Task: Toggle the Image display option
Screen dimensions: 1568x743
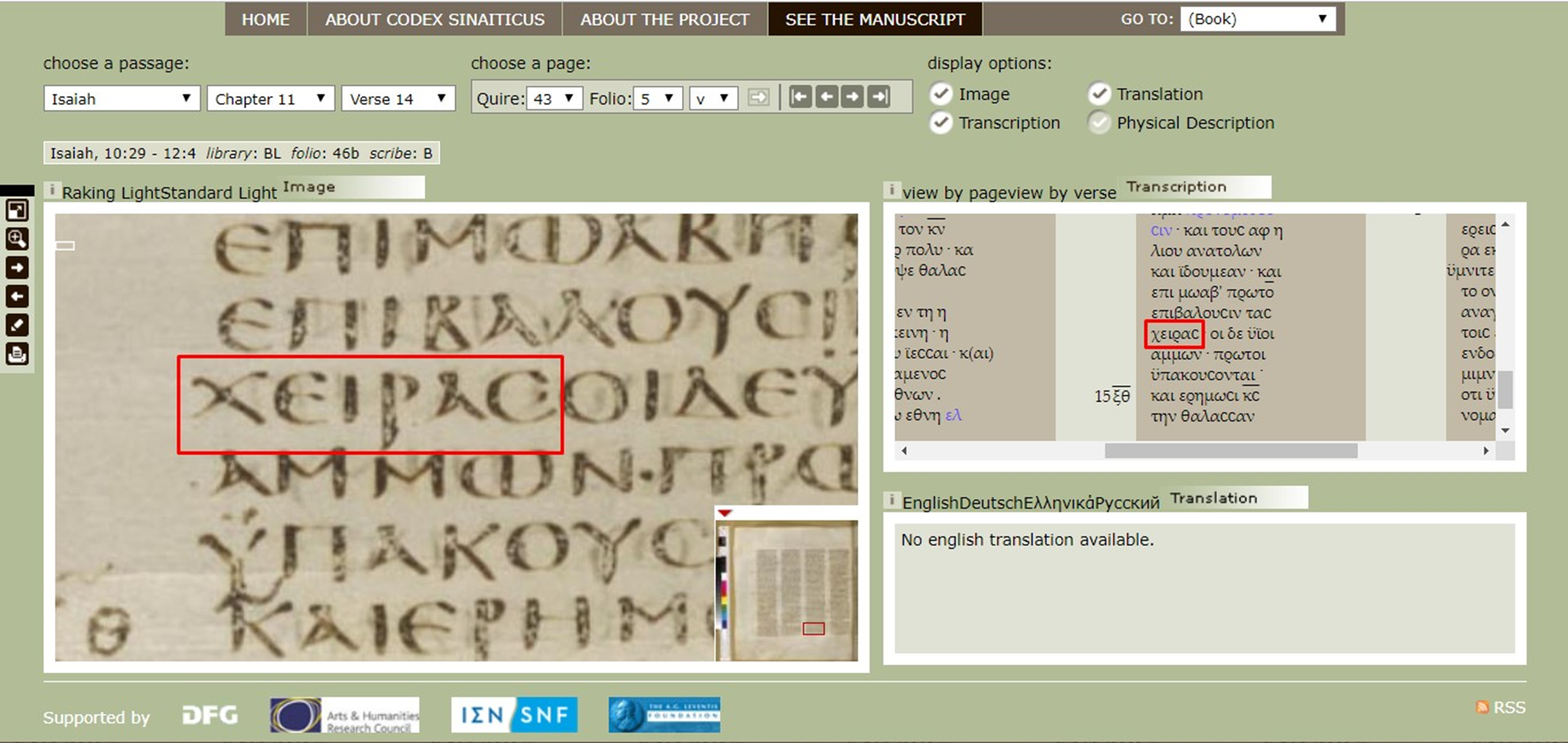Action: tap(941, 94)
